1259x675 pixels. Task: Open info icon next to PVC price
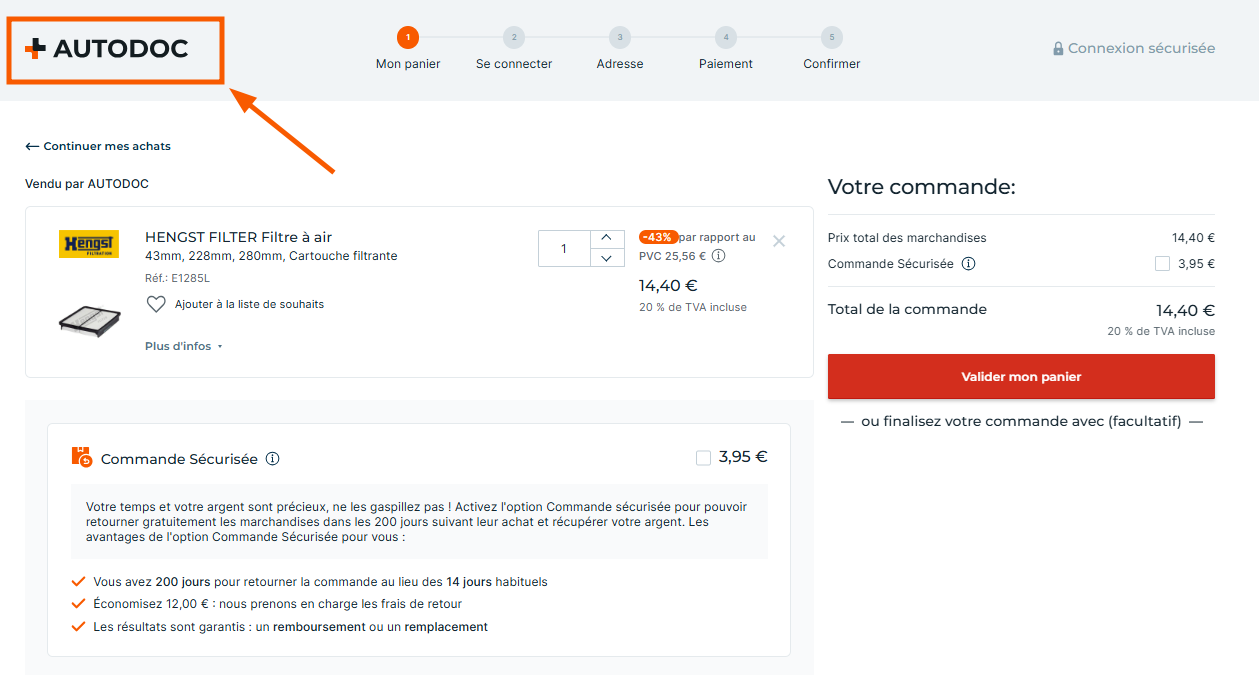[718, 256]
